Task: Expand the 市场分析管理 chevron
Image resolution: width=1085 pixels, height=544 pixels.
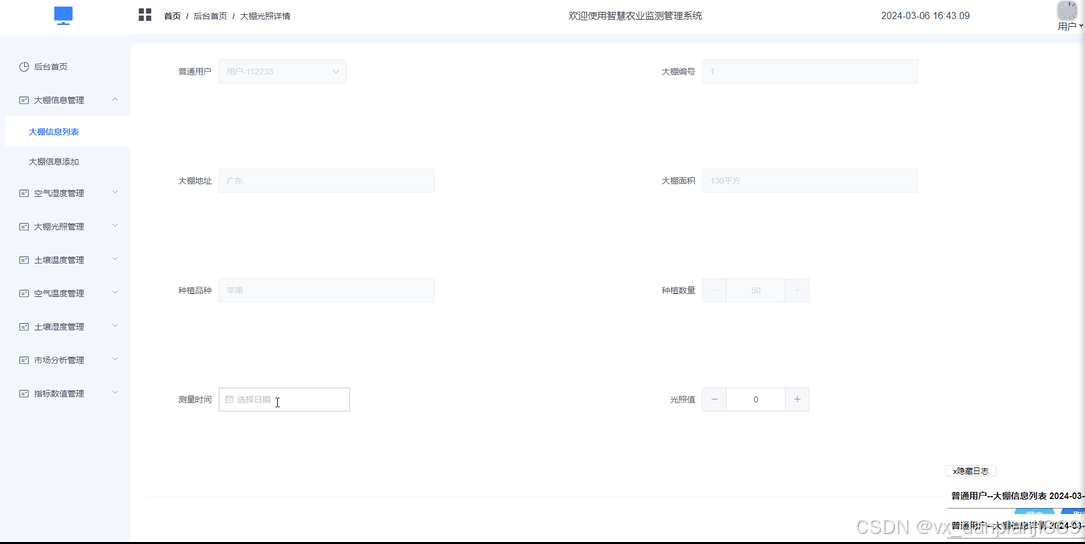Action: point(115,359)
